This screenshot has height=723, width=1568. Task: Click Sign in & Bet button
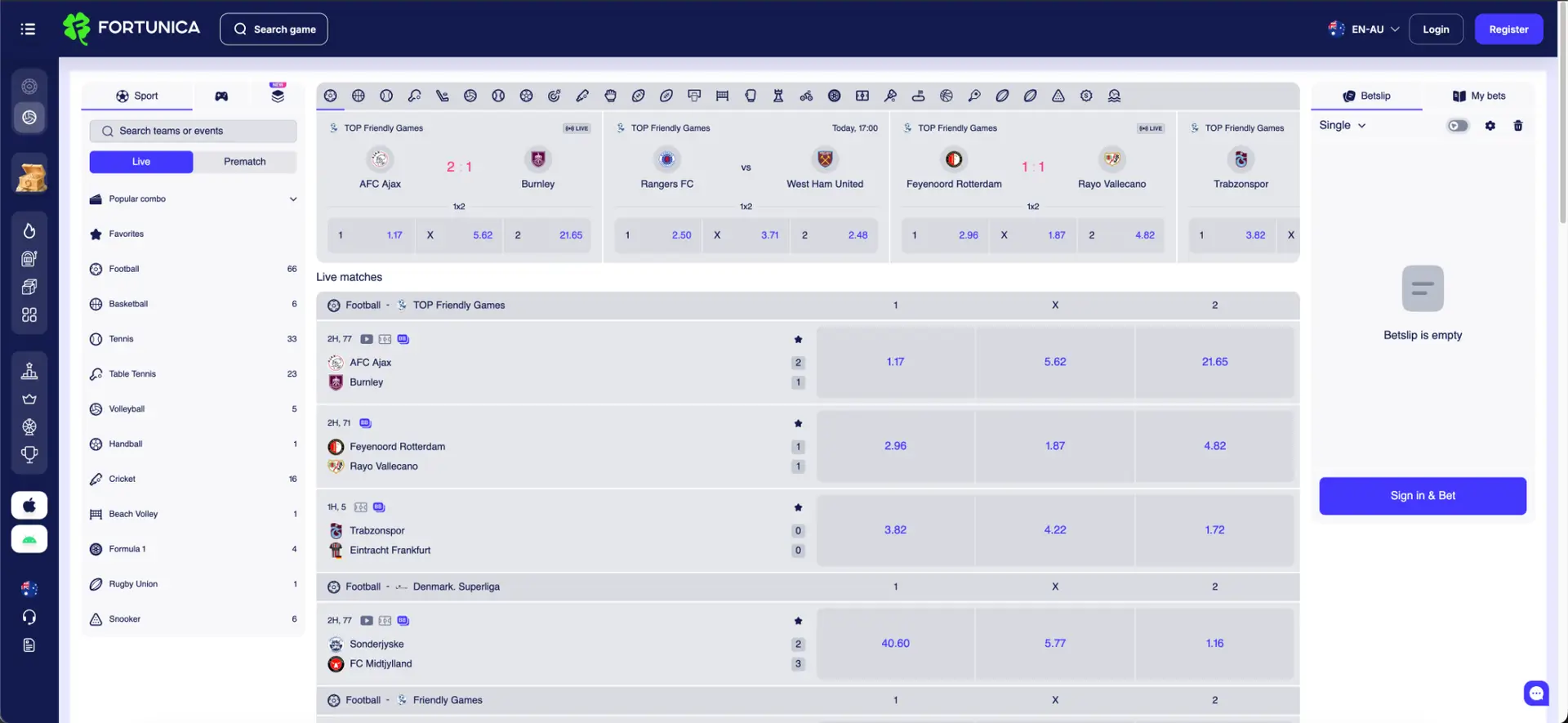tap(1423, 496)
